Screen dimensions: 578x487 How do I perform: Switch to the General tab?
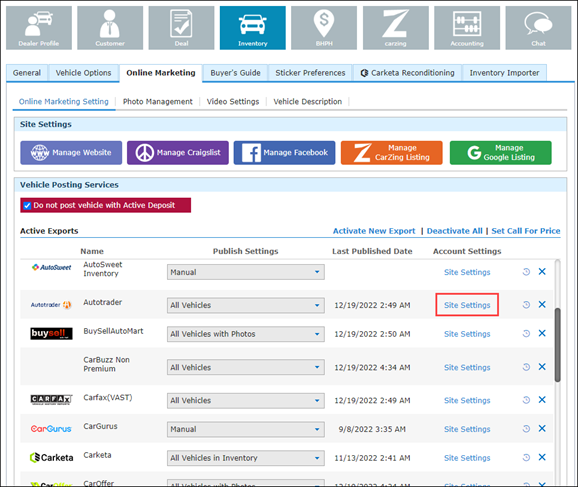pyautogui.click(x=27, y=73)
